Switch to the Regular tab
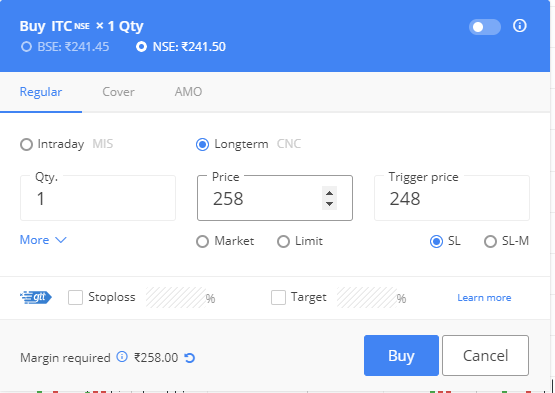The width and height of the screenshot is (555, 393). click(x=41, y=92)
